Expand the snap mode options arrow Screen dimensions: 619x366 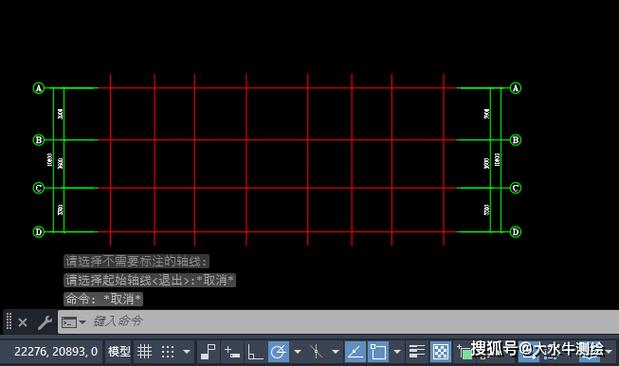(187, 351)
